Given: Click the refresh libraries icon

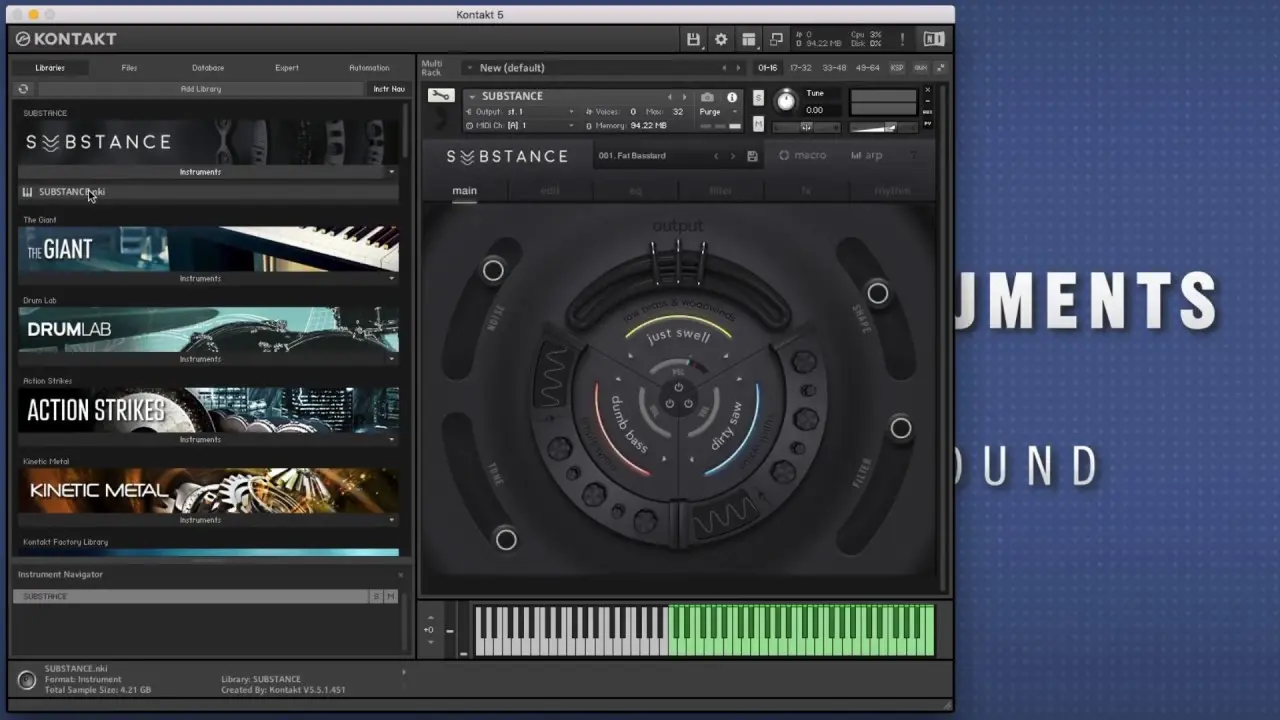Looking at the screenshot, I should [x=23, y=89].
